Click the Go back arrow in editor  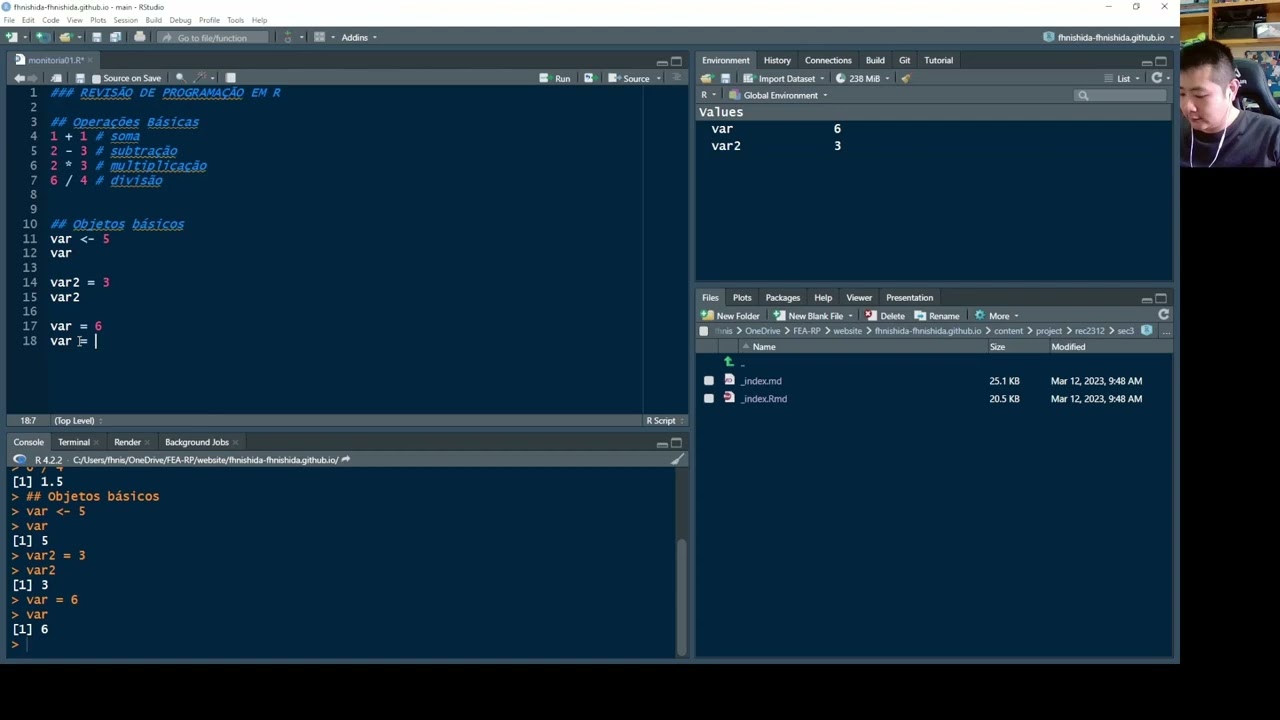tap(19, 78)
